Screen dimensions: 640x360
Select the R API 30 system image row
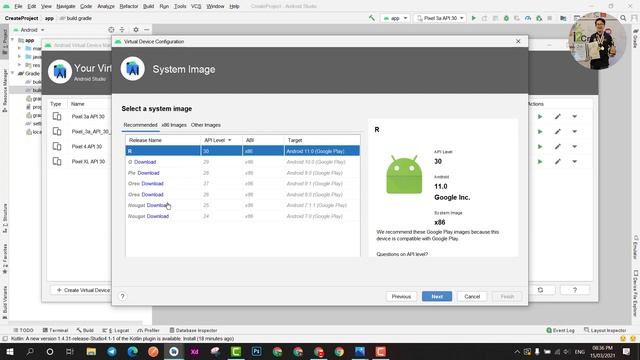242,151
